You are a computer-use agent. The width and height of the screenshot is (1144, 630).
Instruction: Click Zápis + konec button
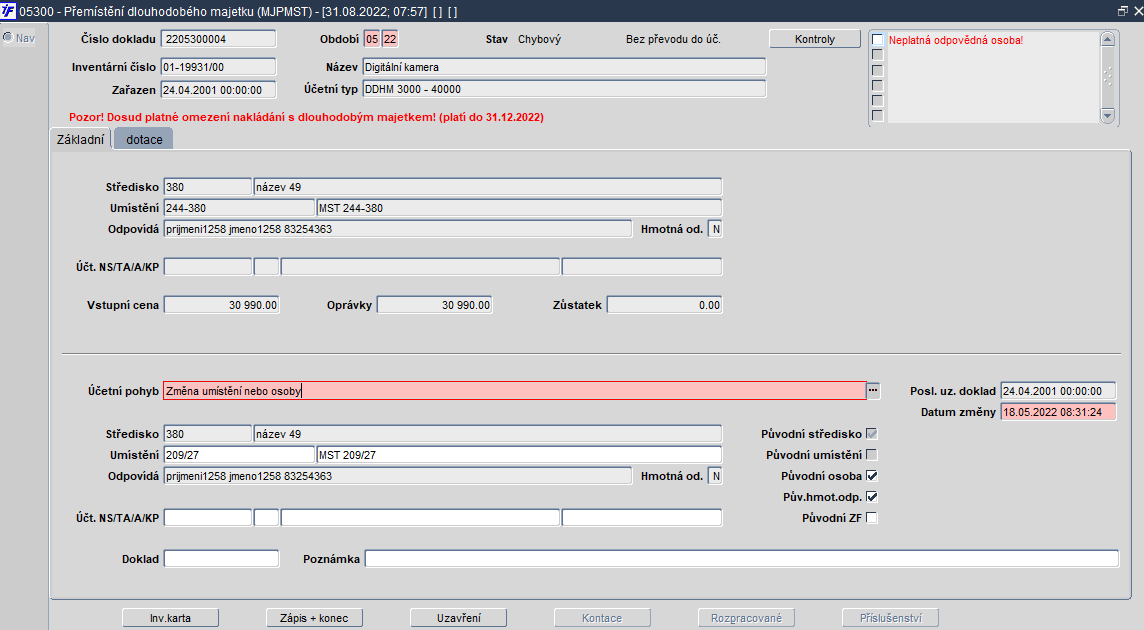314,618
